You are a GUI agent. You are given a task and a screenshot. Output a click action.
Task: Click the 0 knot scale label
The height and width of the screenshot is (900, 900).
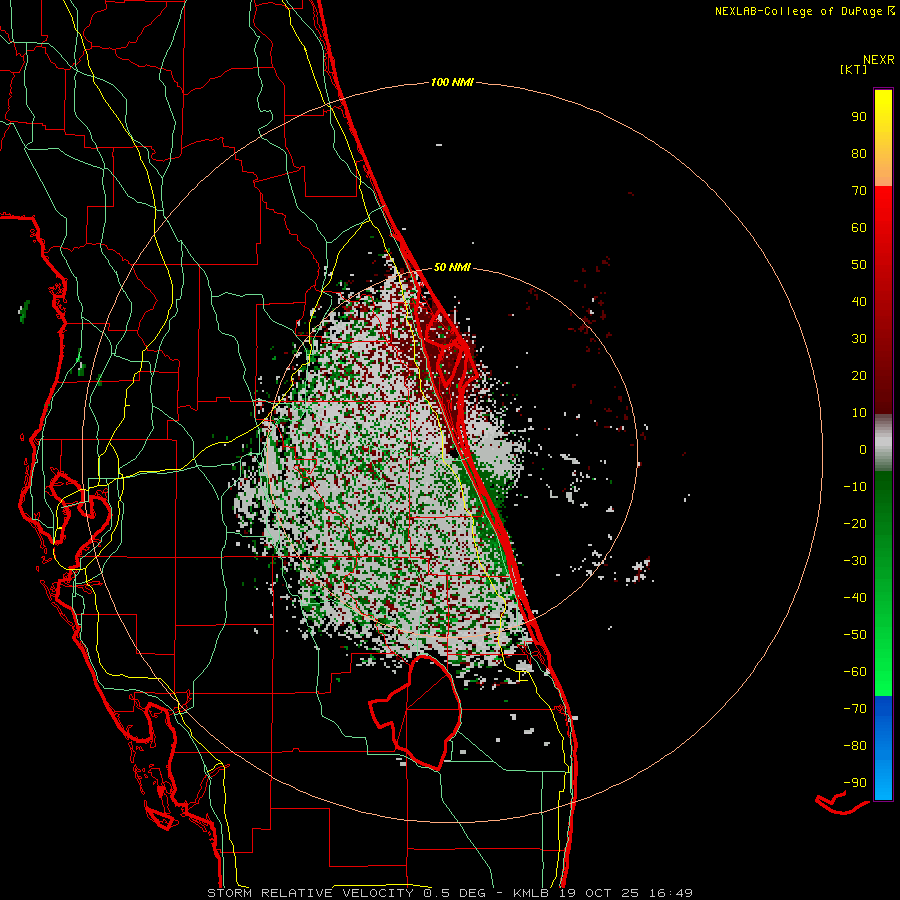coord(863,450)
